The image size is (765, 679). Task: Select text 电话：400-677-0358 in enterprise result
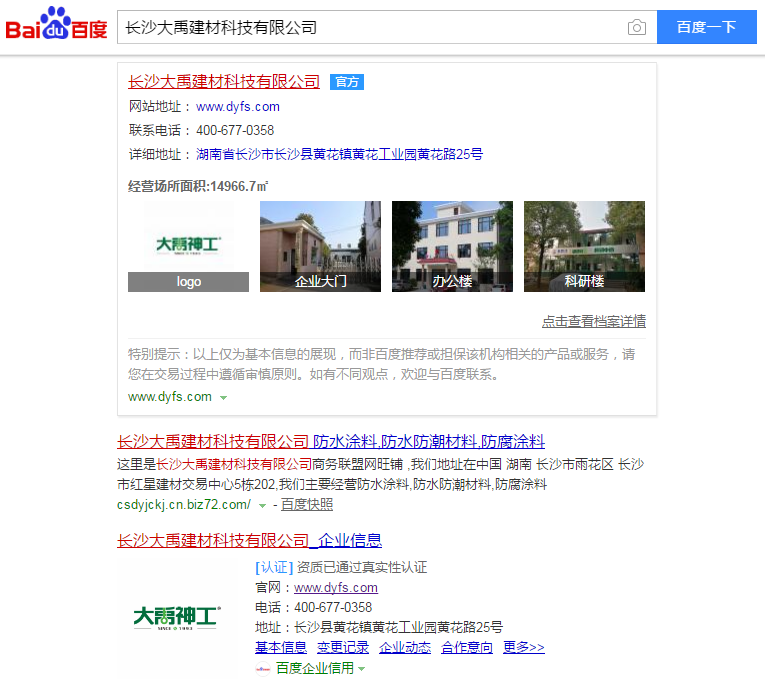tap(313, 608)
